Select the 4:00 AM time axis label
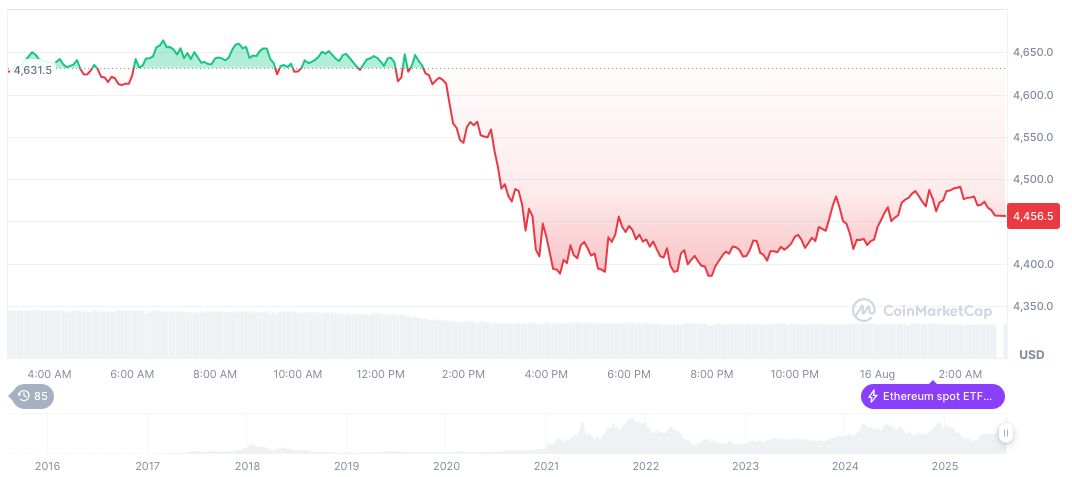Screen dimensions: 1072x477 point(50,374)
